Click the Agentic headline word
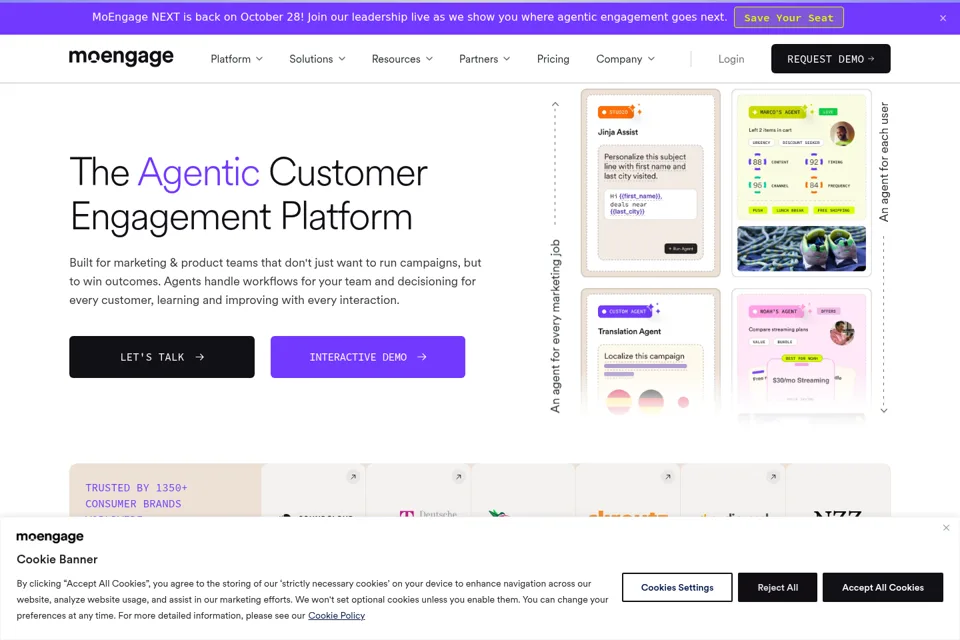This screenshot has width=960, height=640. [198, 172]
